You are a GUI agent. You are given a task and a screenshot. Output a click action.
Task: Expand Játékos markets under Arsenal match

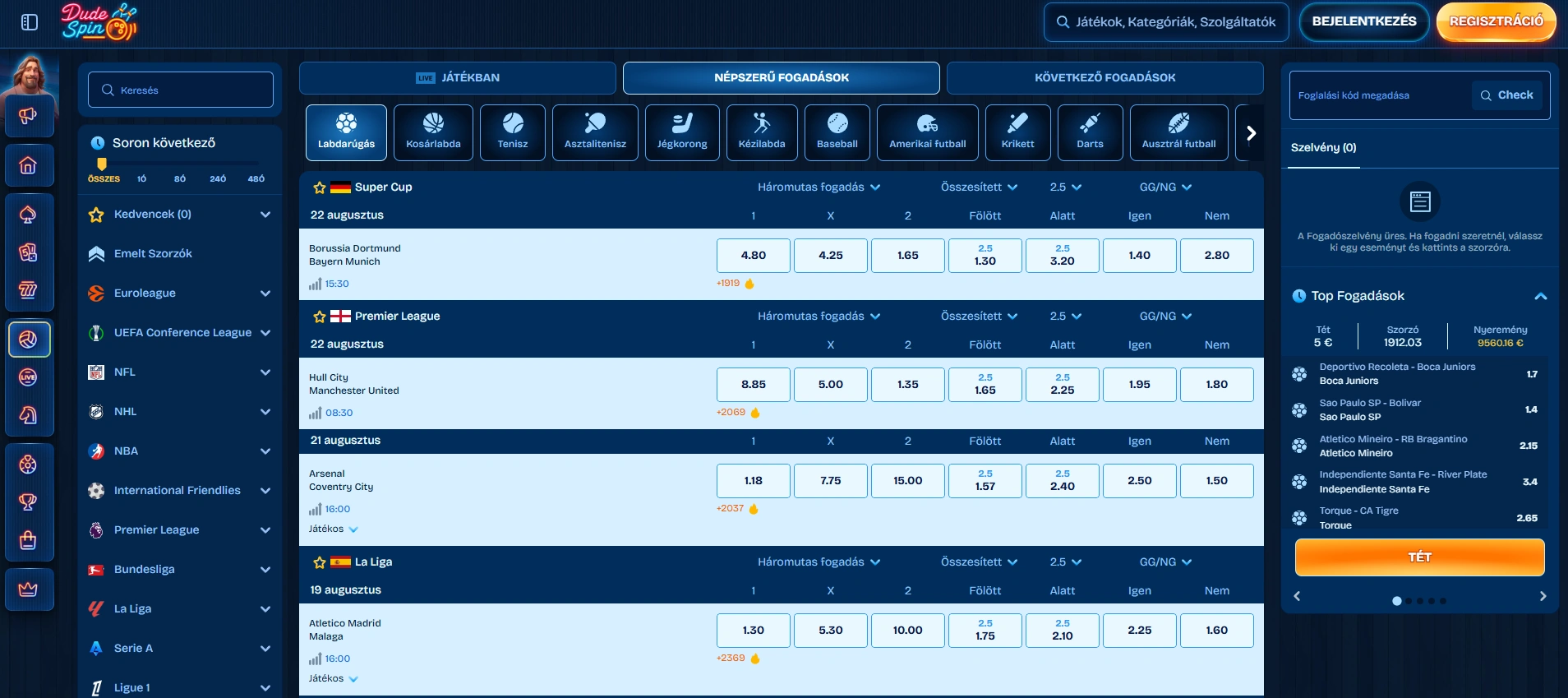[x=334, y=529]
